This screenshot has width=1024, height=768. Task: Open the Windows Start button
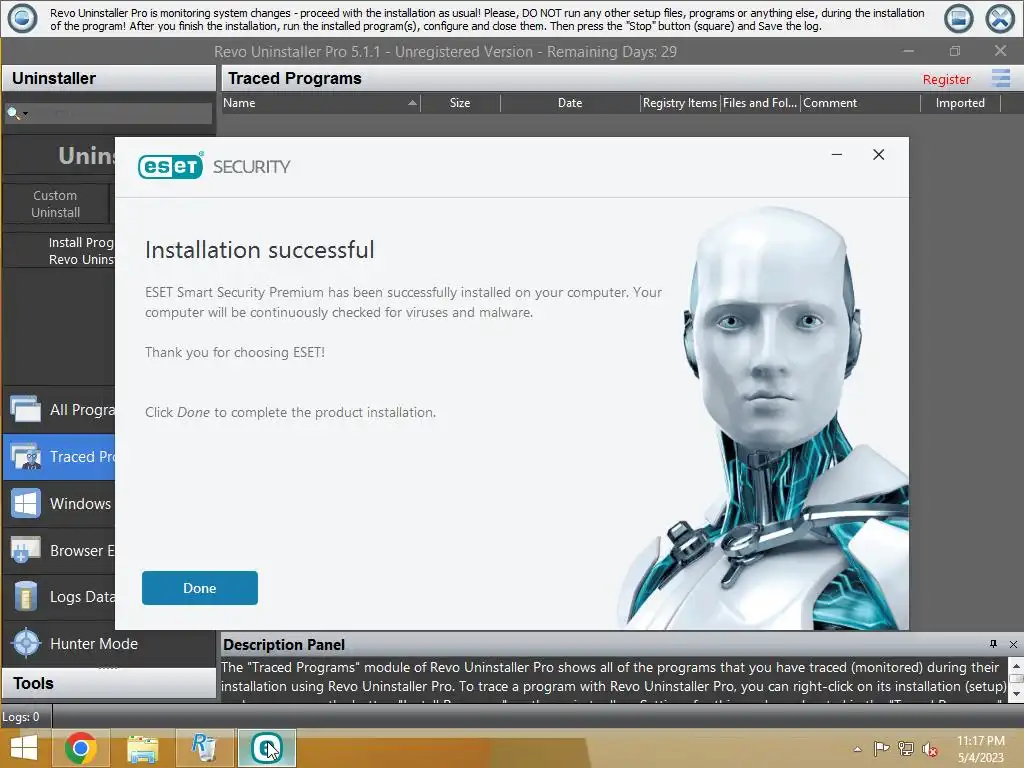pos(25,748)
